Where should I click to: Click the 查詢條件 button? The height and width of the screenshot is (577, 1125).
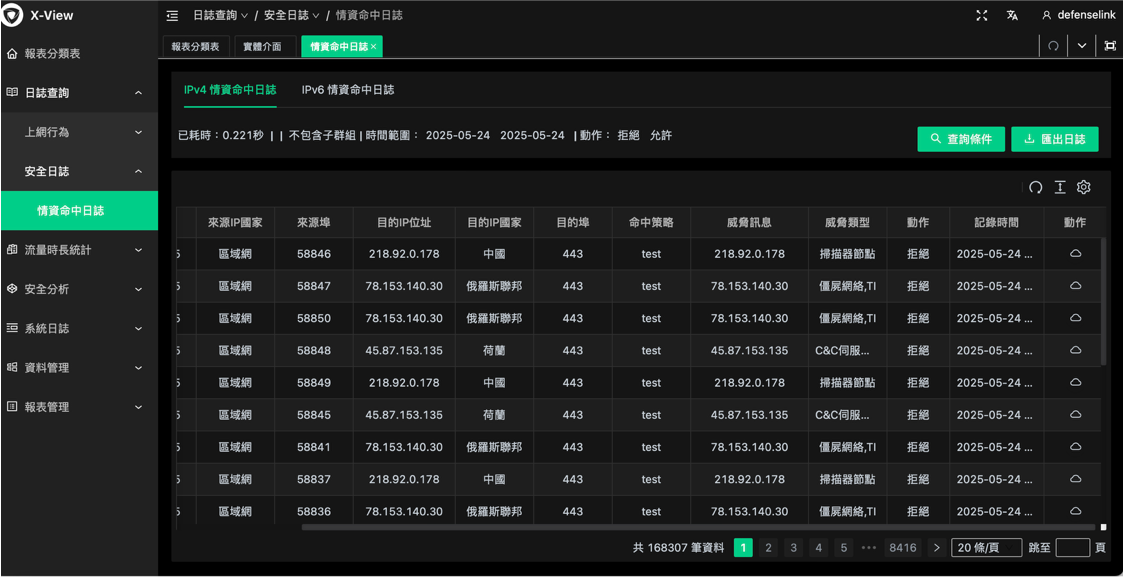tap(960, 139)
